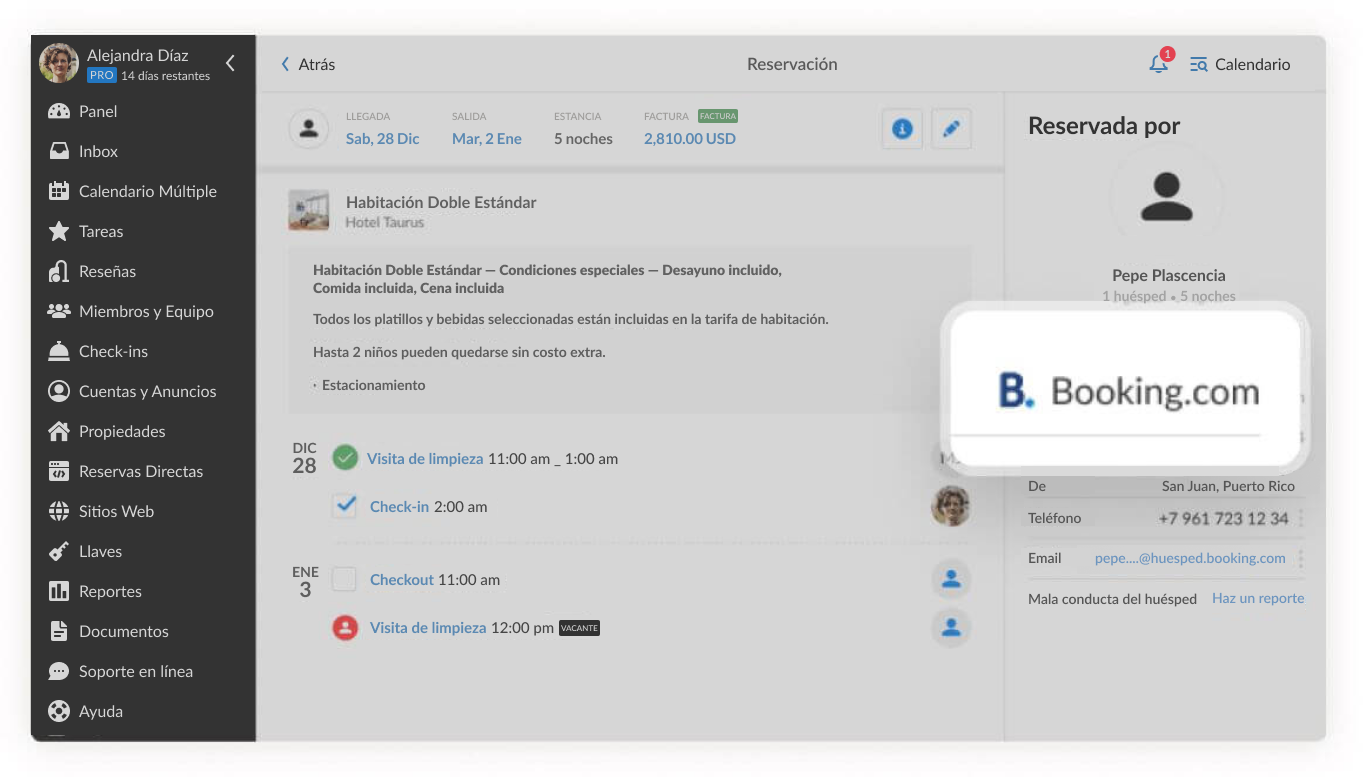Open options menu next to Email
The width and height of the screenshot is (1366, 777).
(1300, 558)
